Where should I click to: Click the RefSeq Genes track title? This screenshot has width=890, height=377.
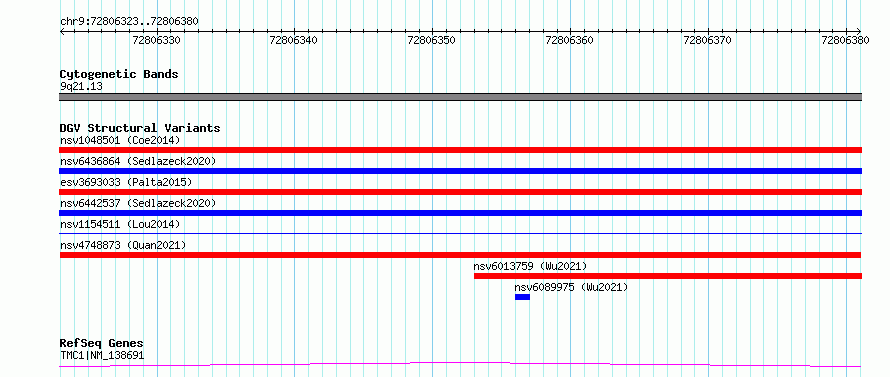(x=102, y=343)
